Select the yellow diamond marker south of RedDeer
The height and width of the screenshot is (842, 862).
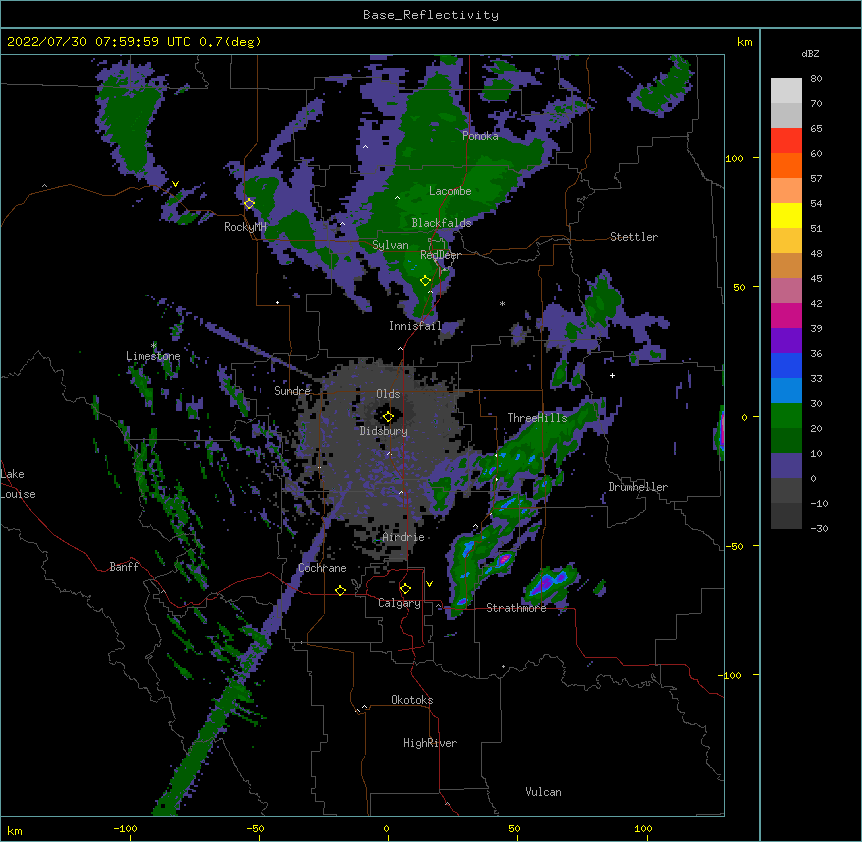pyautogui.click(x=425, y=281)
